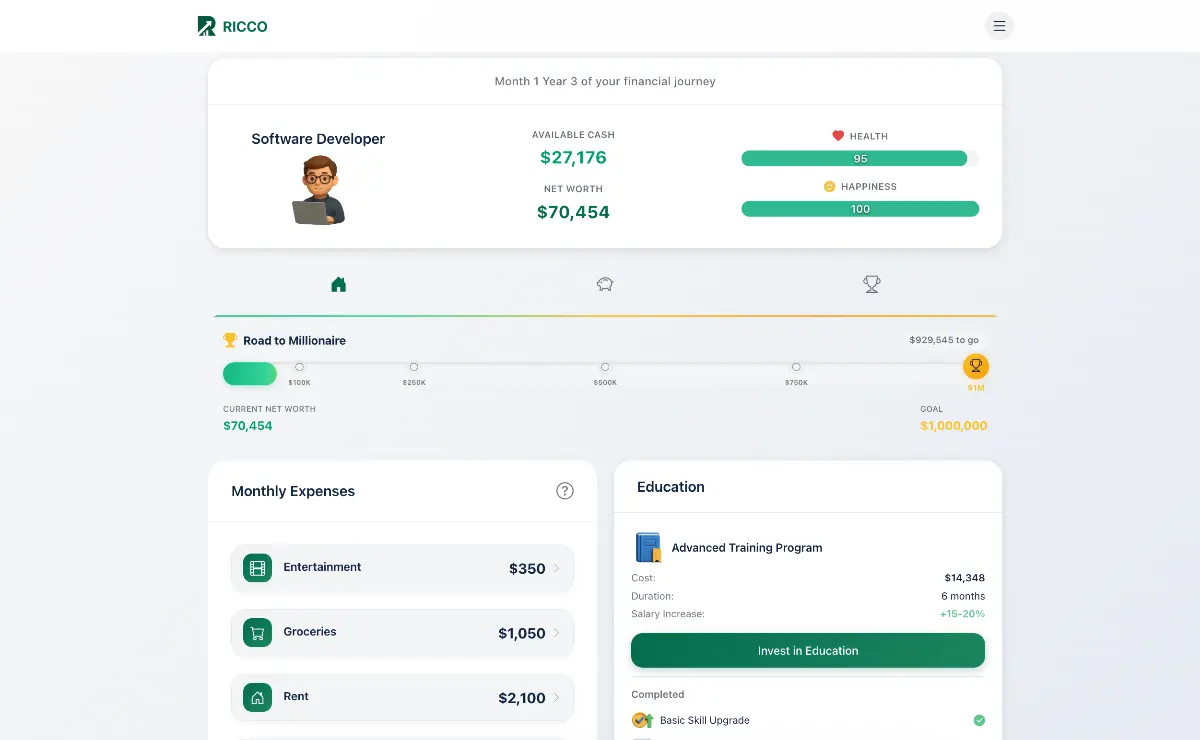Open the piggy bank savings tab
The image size is (1200, 740).
click(605, 284)
